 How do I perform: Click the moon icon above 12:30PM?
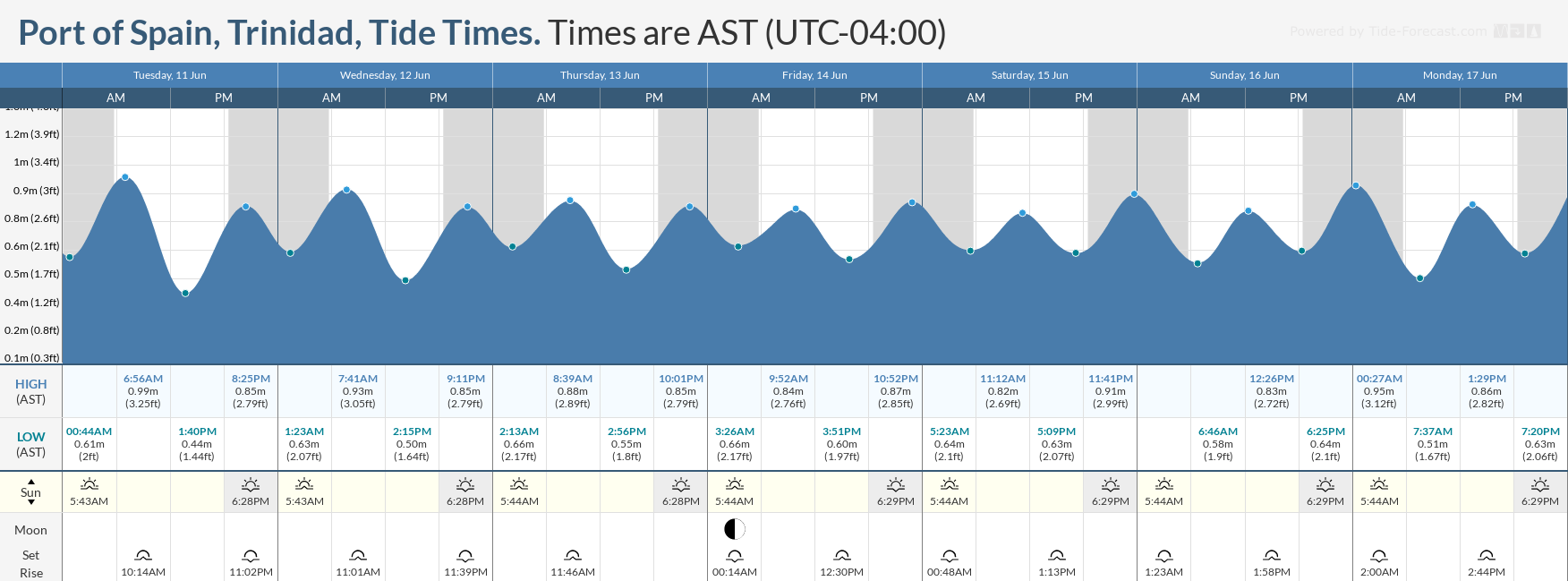(x=842, y=556)
